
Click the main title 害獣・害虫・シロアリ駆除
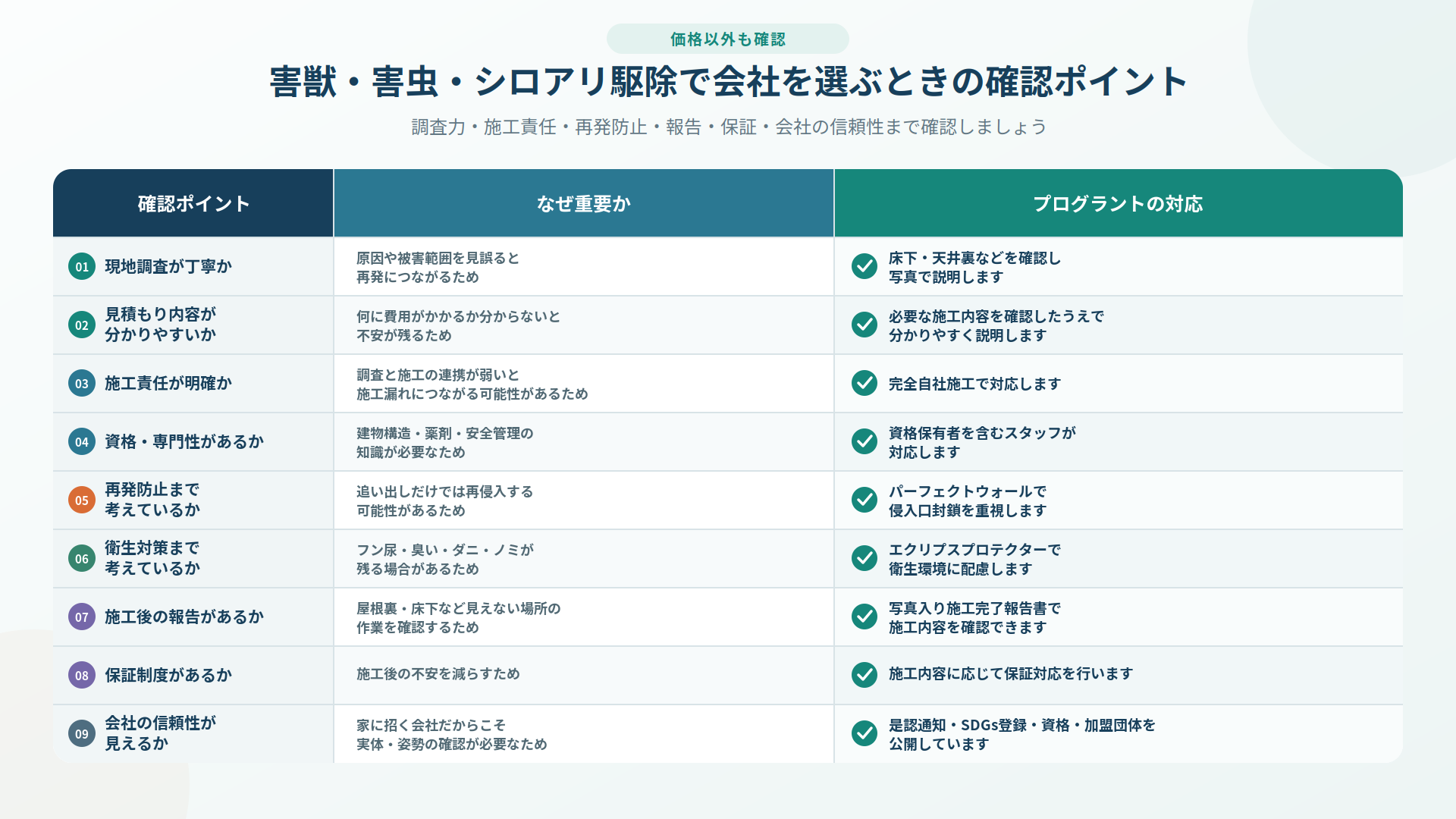728,81
